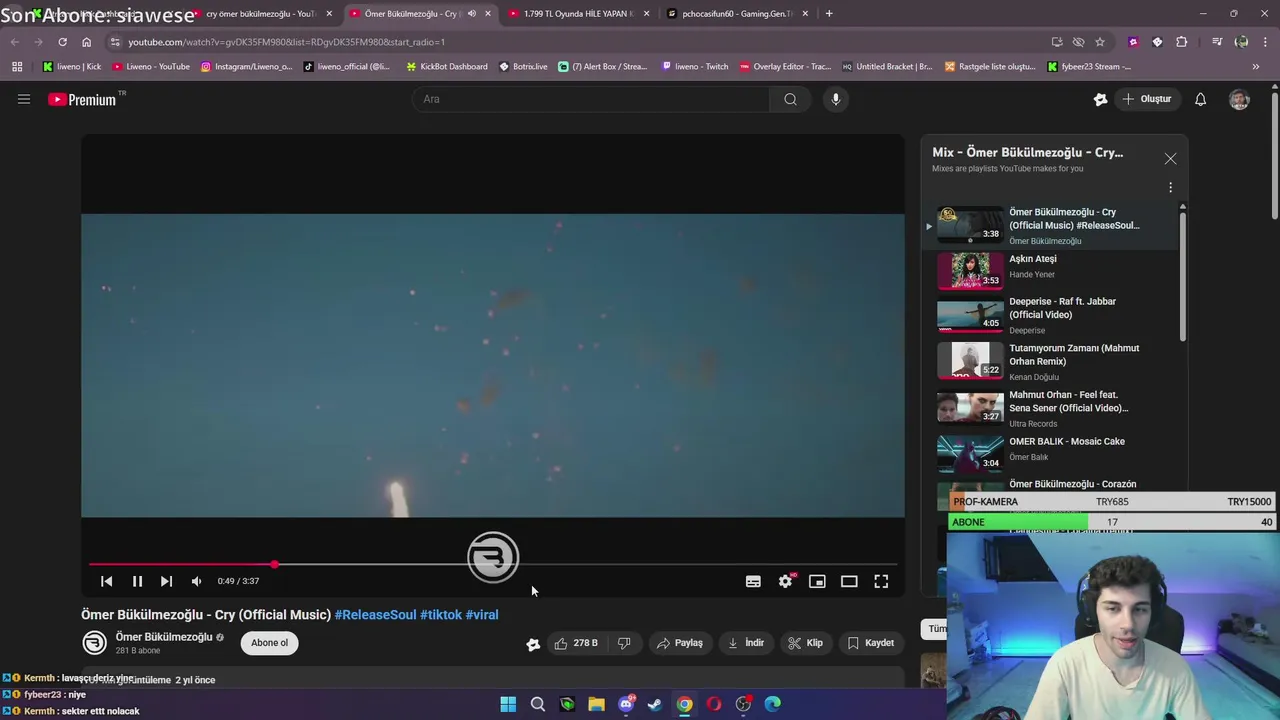Save the video with Kaydet
Image resolution: width=1280 pixels, height=720 pixels.
[870, 643]
